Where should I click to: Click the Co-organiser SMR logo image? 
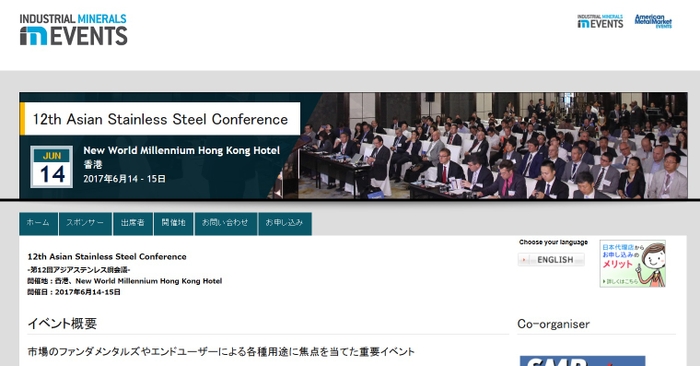[582, 361]
